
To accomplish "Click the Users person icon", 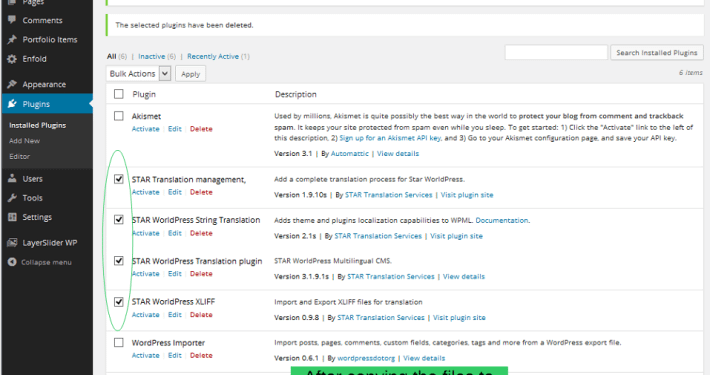I will click(12, 178).
